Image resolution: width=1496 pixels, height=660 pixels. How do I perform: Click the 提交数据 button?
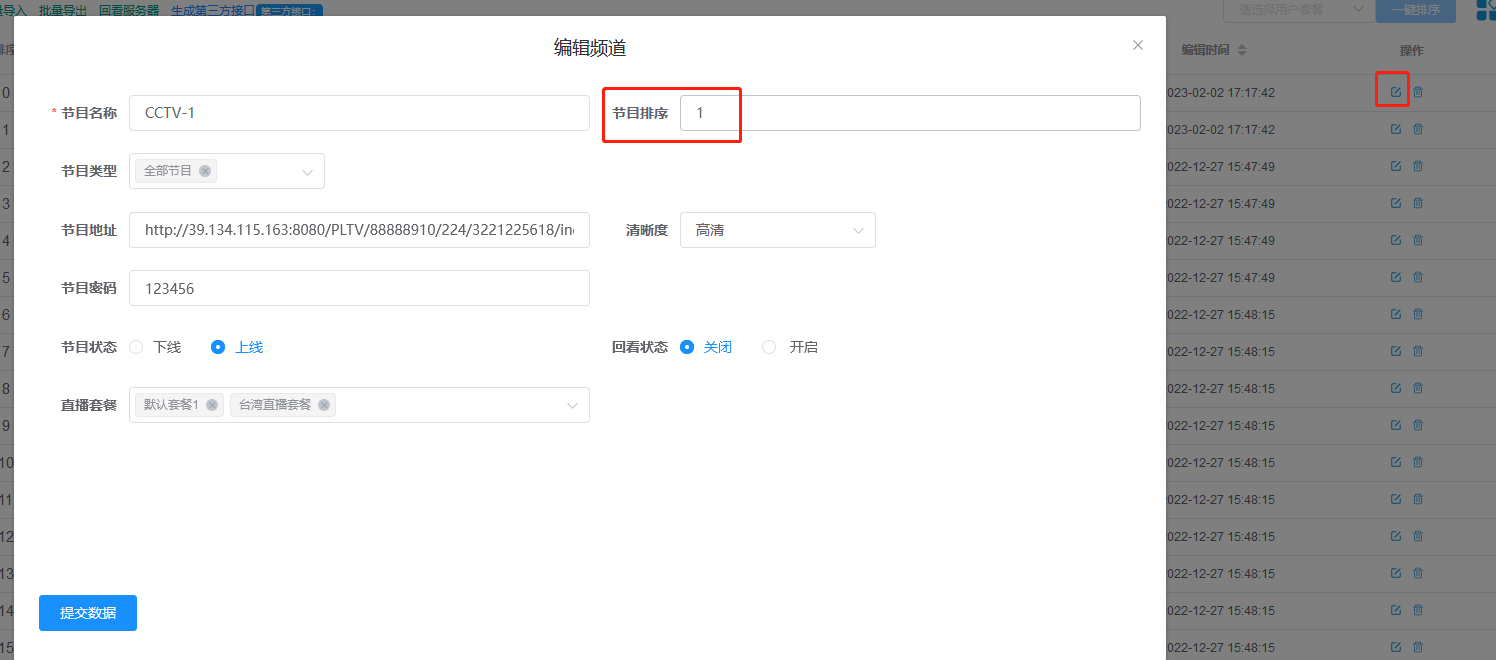tap(88, 613)
